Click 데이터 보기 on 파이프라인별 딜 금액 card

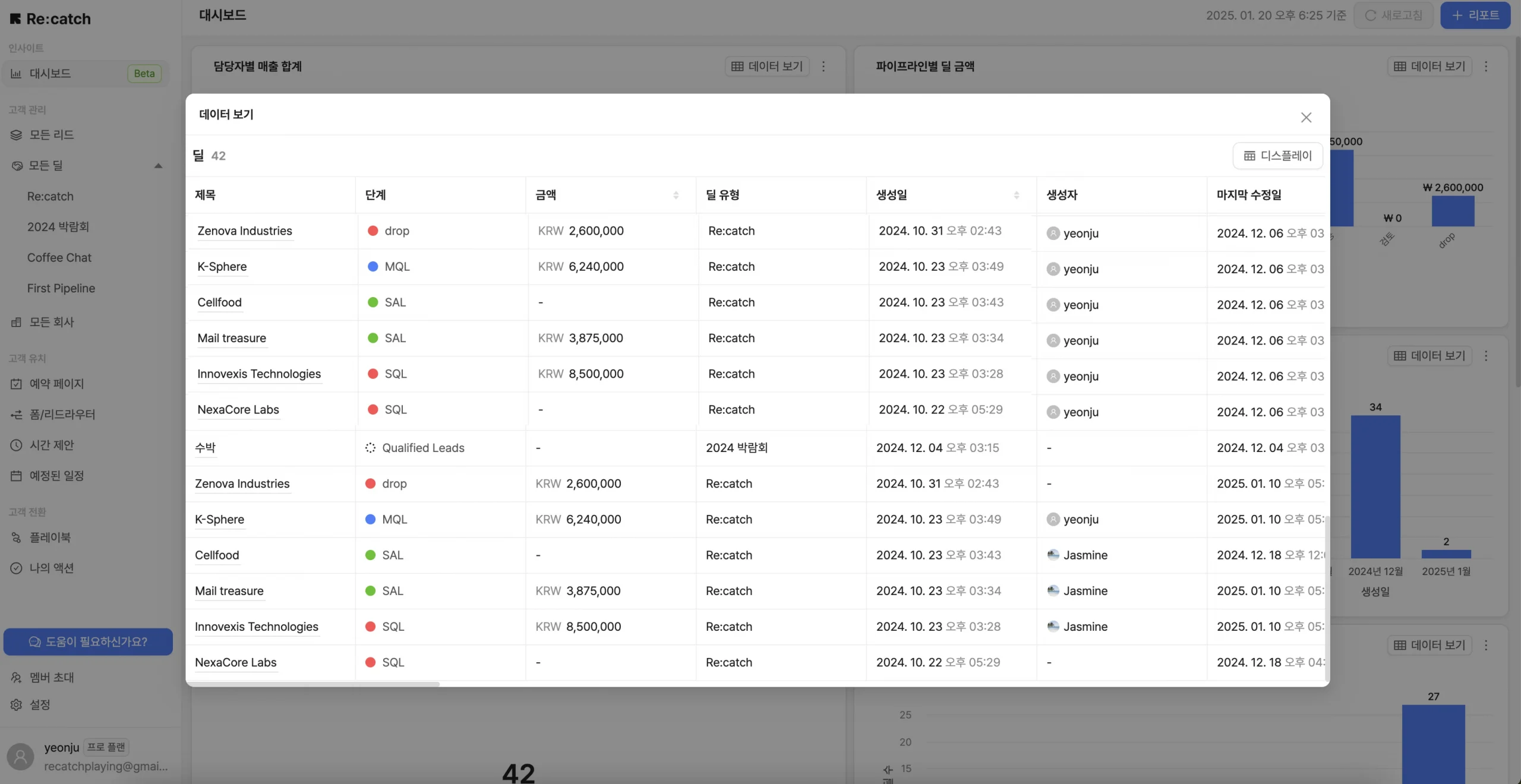pyautogui.click(x=1429, y=67)
